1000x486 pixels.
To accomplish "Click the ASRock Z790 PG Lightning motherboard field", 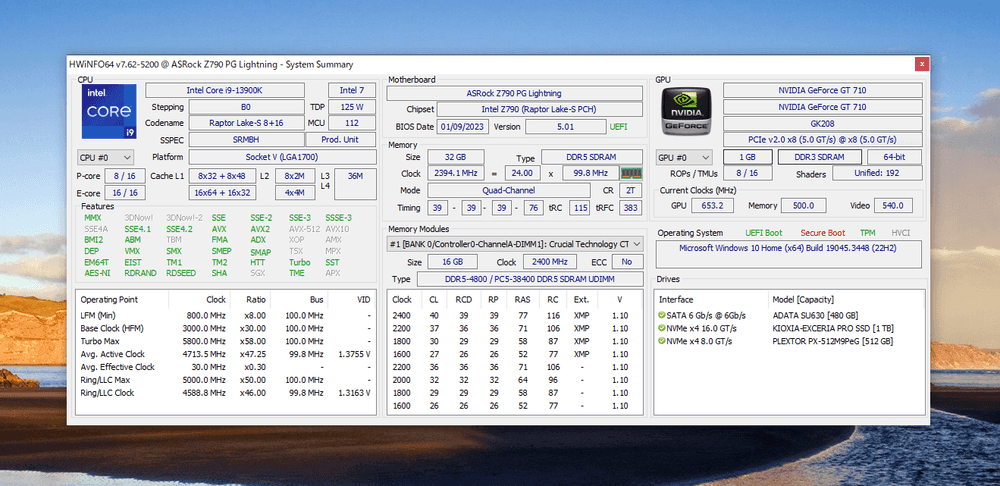I will pos(515,93).
